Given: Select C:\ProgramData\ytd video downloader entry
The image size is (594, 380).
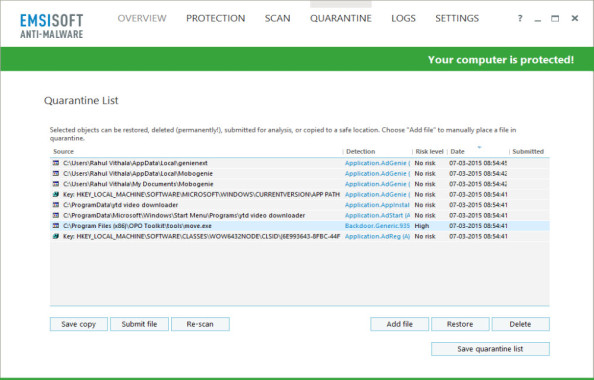Looking at the screenshot, I should 120,205.
